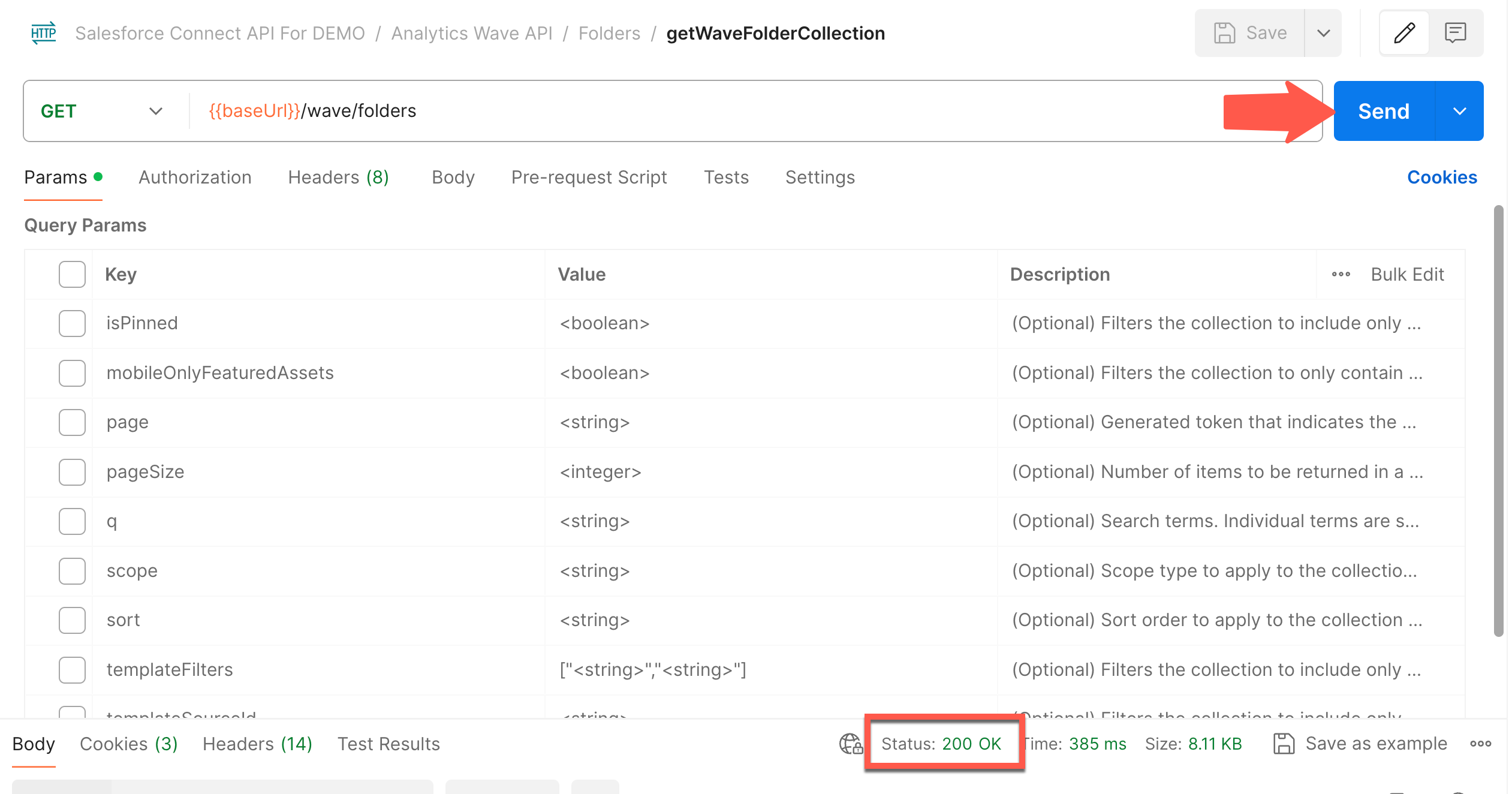The image size is (1512, 794).
Task: Tick the sort parameter checkbox
Action: [72, 620]
